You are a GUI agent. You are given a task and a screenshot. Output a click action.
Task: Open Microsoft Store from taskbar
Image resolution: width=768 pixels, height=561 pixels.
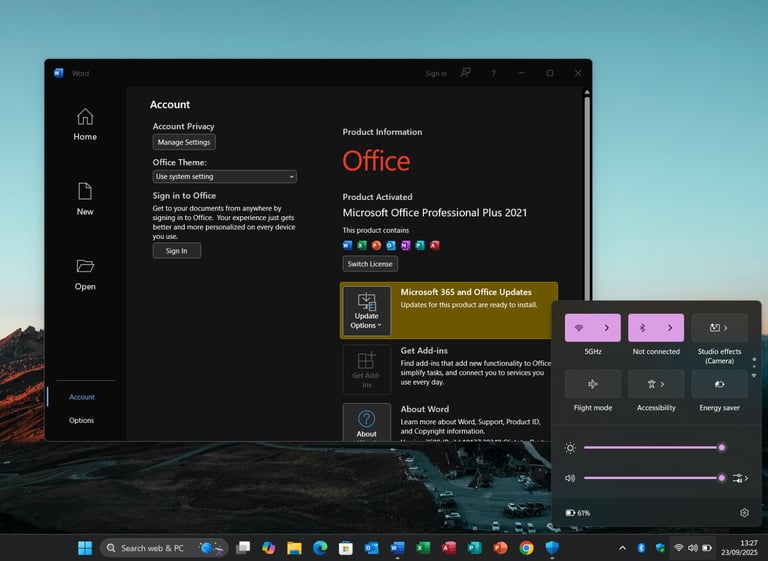(346, 548)
